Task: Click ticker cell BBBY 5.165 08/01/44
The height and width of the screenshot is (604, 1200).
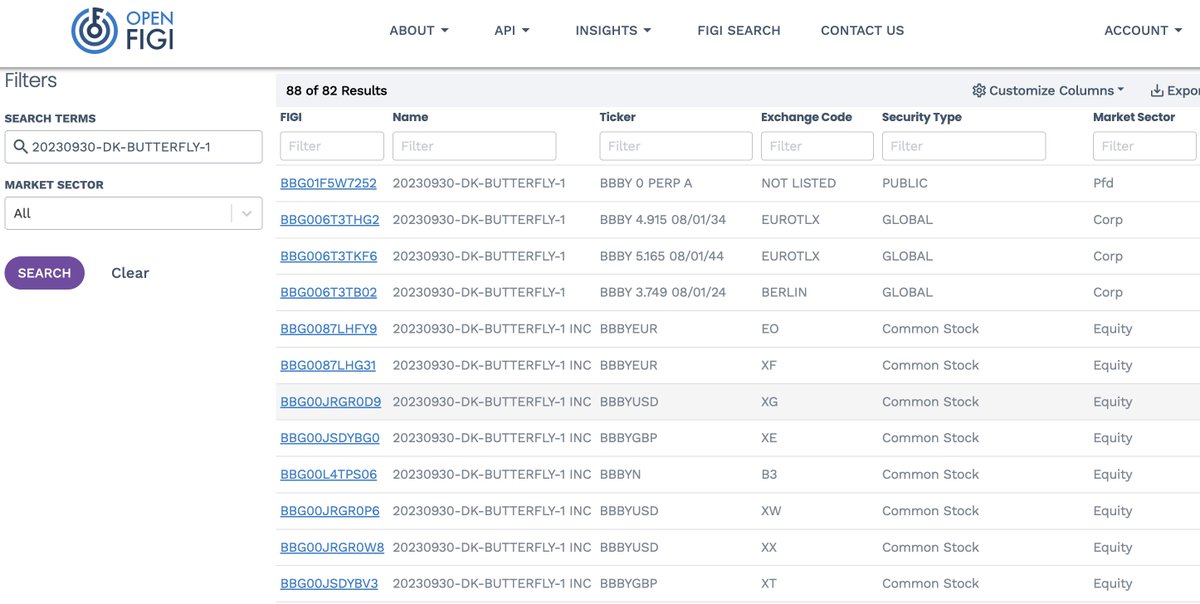Action: pyautogui.click(x=662, y=256)
